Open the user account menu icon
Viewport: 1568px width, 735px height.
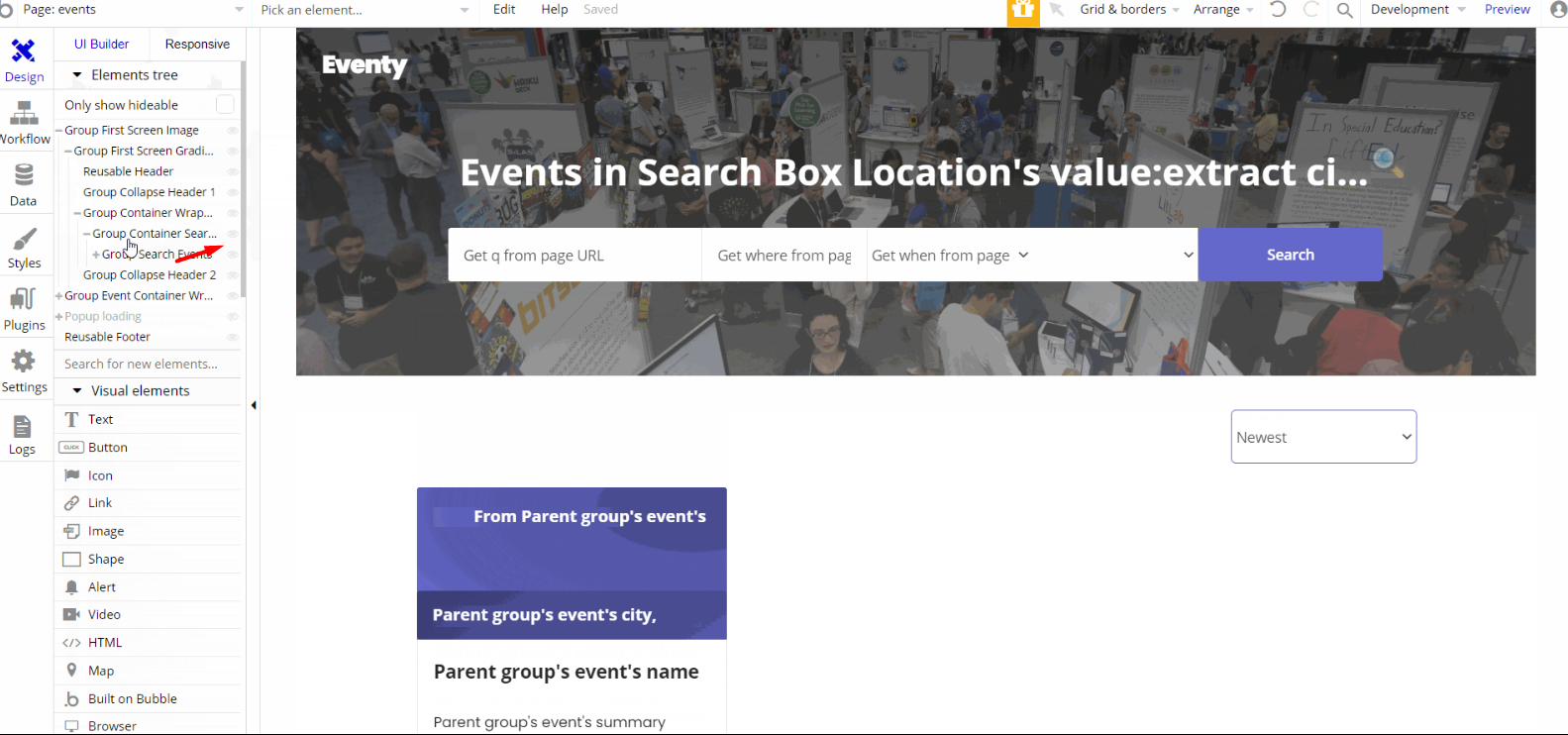(x=1558, y=10)
